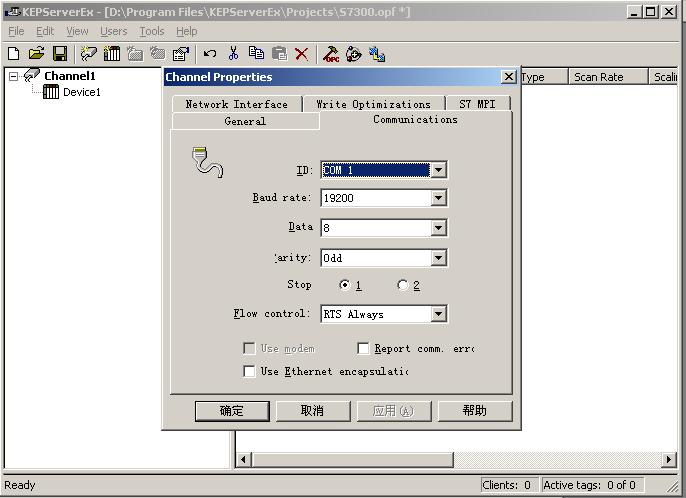This screenshot has height=498, width=686.
Task: Open the ID COM 1 dropdown
Action: click(438, 170)
